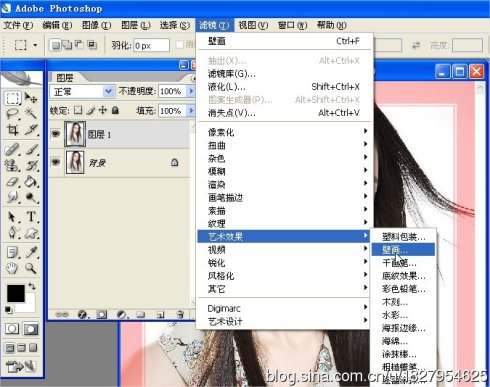The height and width of the screenshot is (387, 490).
Task: Select the Magic Wand tool
Action: coord(31,114)
